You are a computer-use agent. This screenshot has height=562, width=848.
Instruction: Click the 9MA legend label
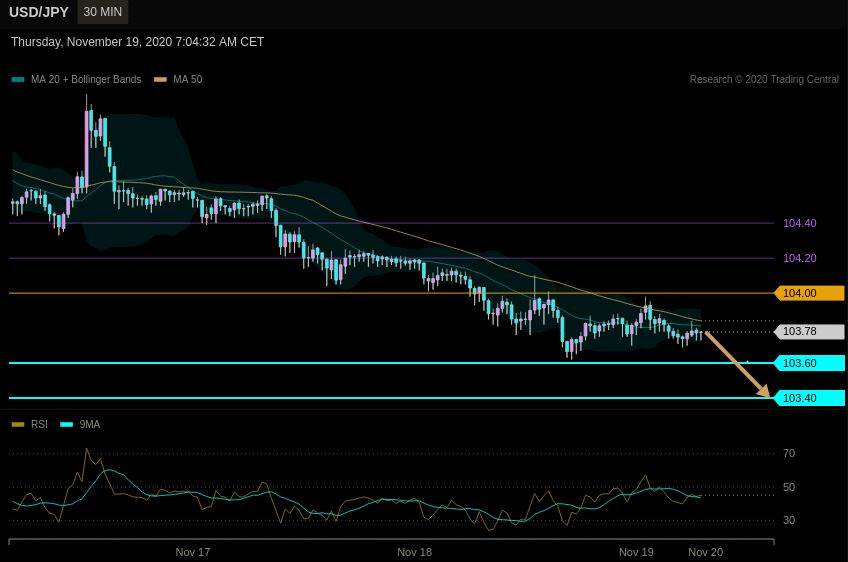tap(90, 425)
